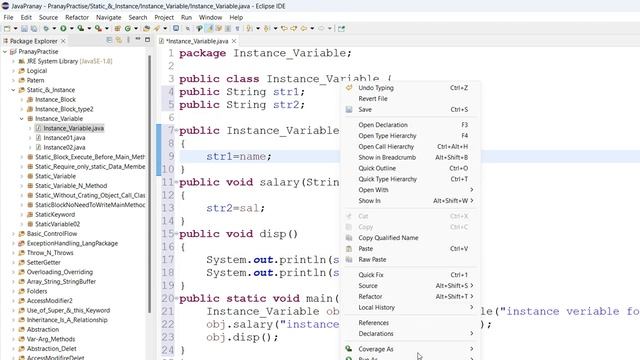Collapse All in Package Explorer toolbar
The height and width of the screenshot is (360, 640).
click(x=109, y=40)
